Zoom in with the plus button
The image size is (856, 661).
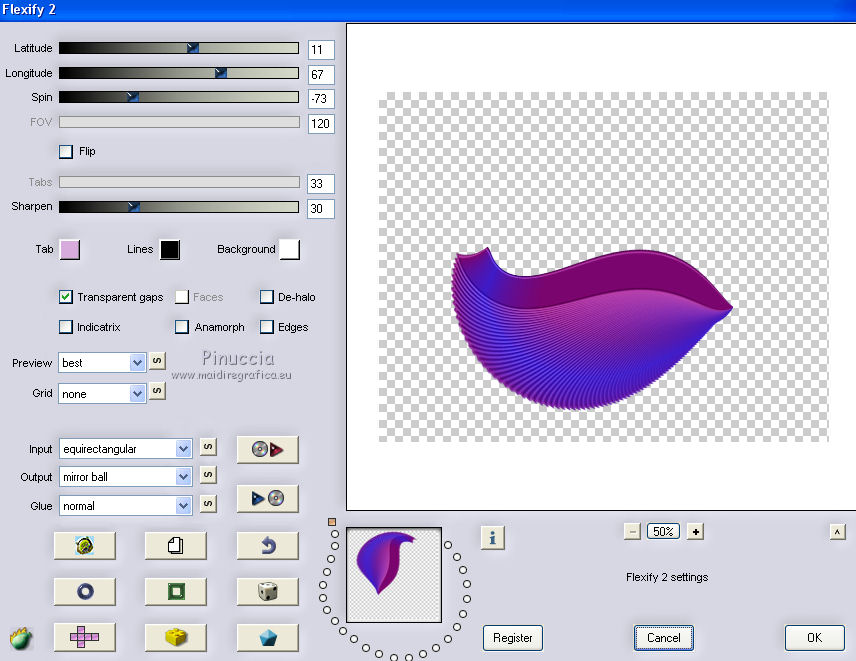click(695, 532)
